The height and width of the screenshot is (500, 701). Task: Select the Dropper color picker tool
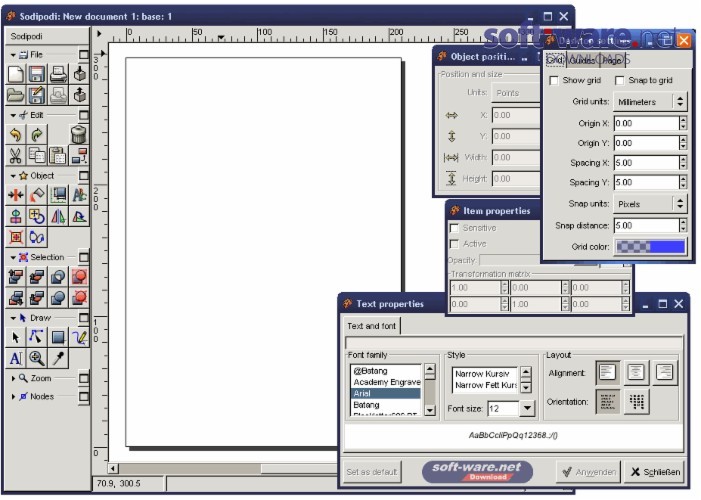[x=58, y=358]
